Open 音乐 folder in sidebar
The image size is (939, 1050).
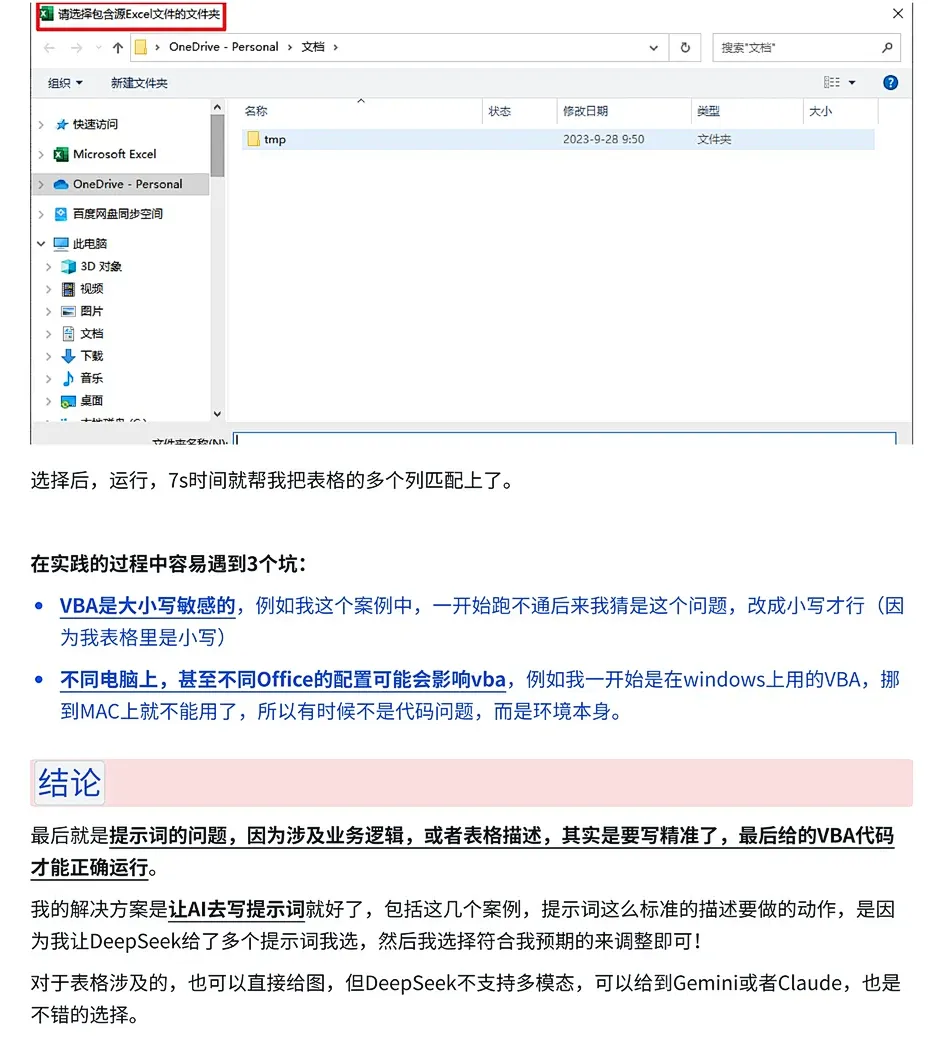pos(92,378)
